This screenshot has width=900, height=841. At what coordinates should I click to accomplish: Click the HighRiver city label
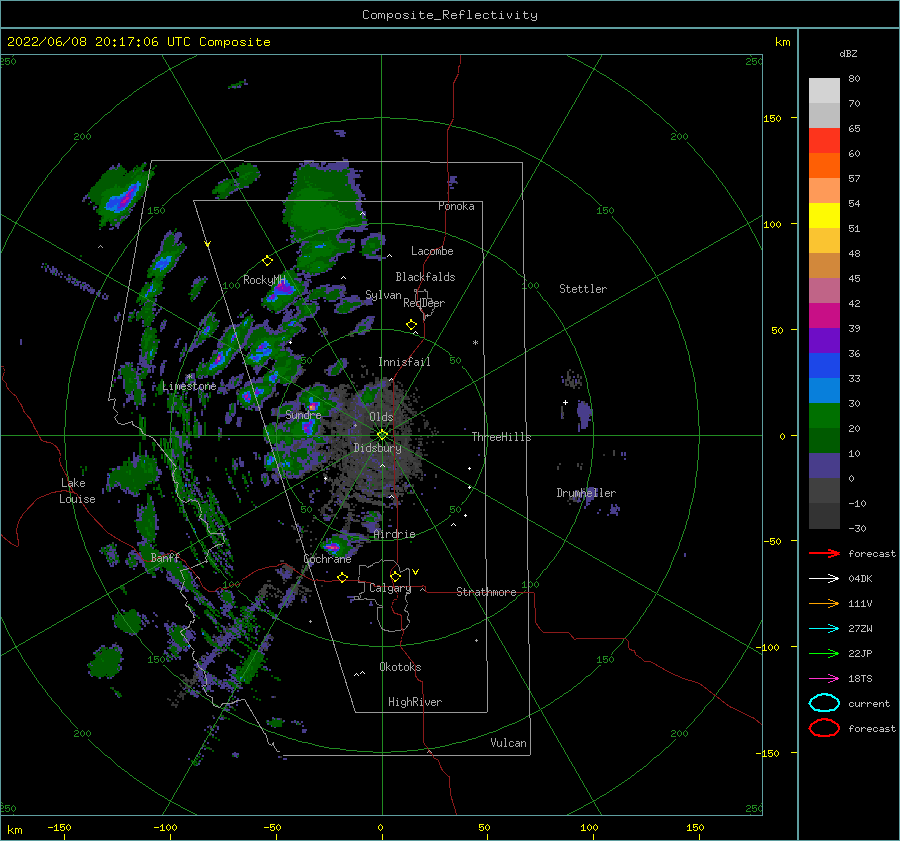(415, 702)
